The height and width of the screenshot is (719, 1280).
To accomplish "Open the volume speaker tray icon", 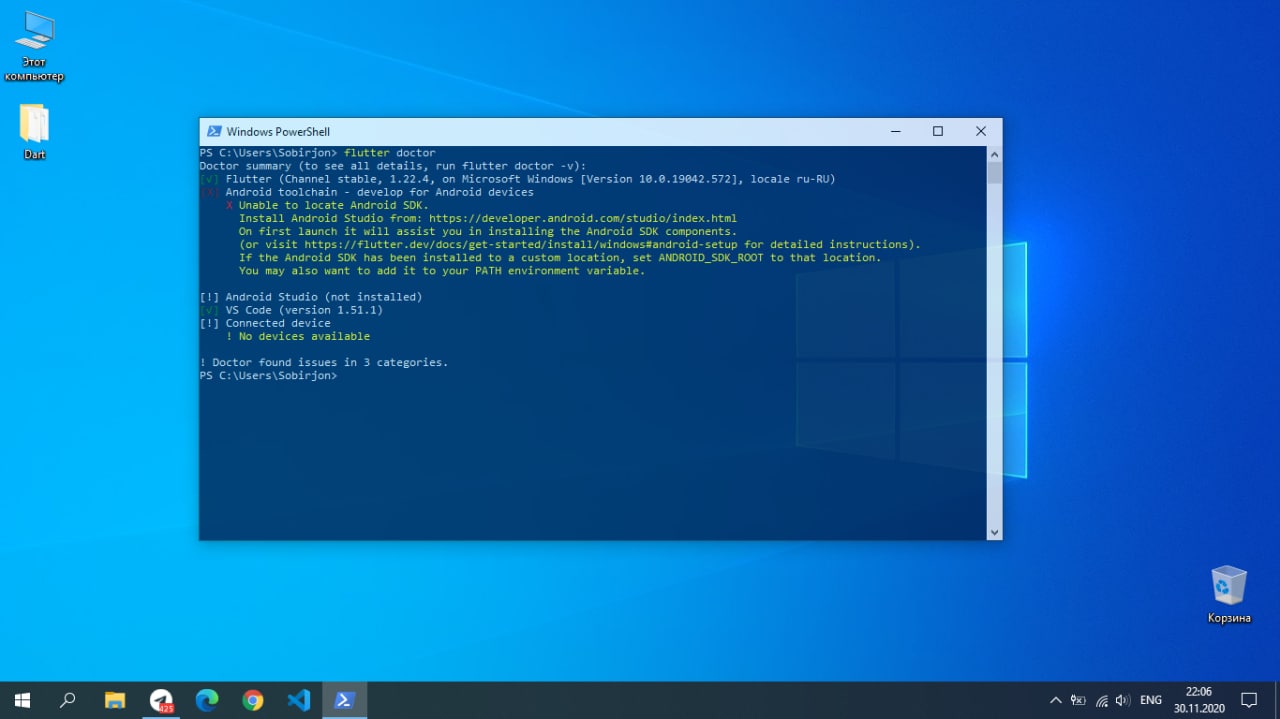I will pyautogui.click(x=1123, y=700).
